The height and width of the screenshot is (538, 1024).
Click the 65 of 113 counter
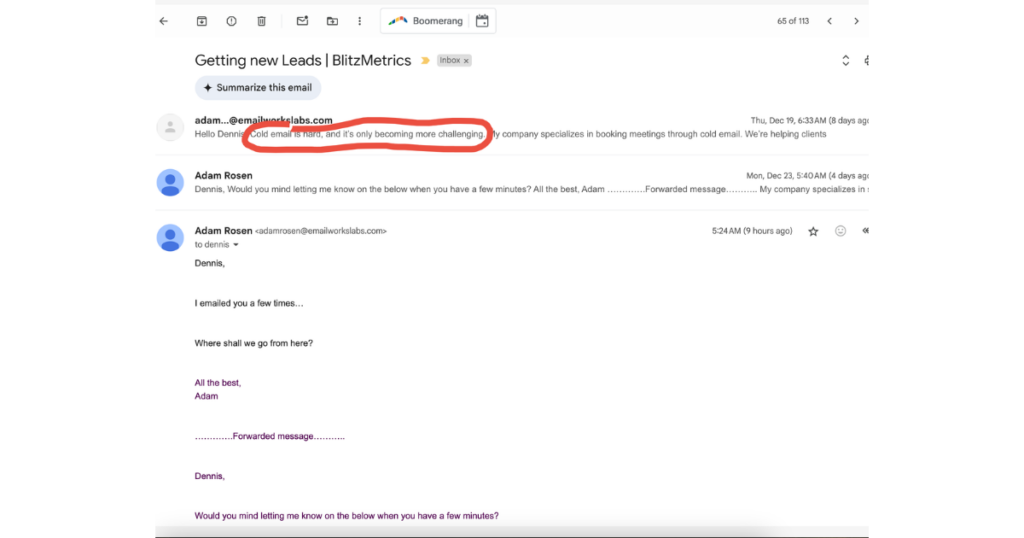(x=793, y=22)
